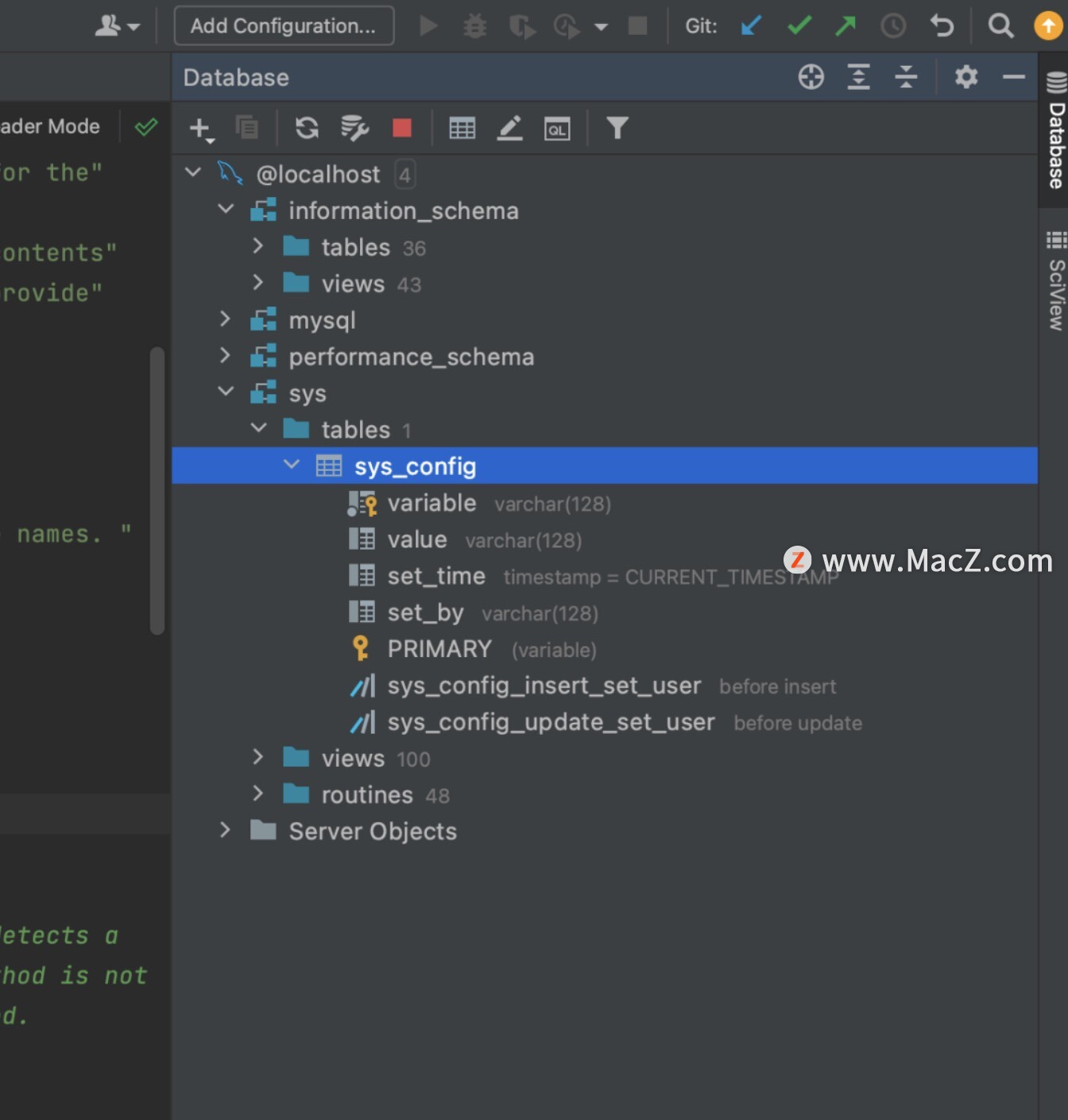1068x1120 pixels.
Task: Click the Database panel title
Action: coord(236,77)
